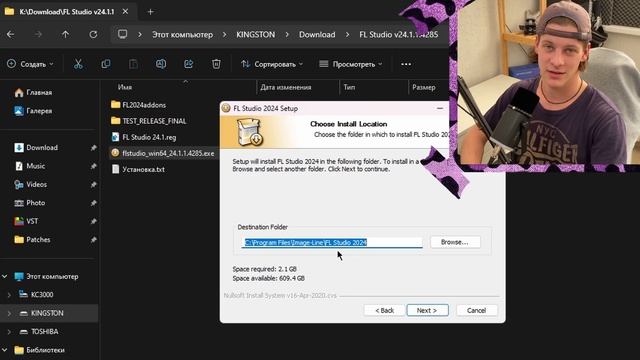Click pin icon next to Patches

93,240
